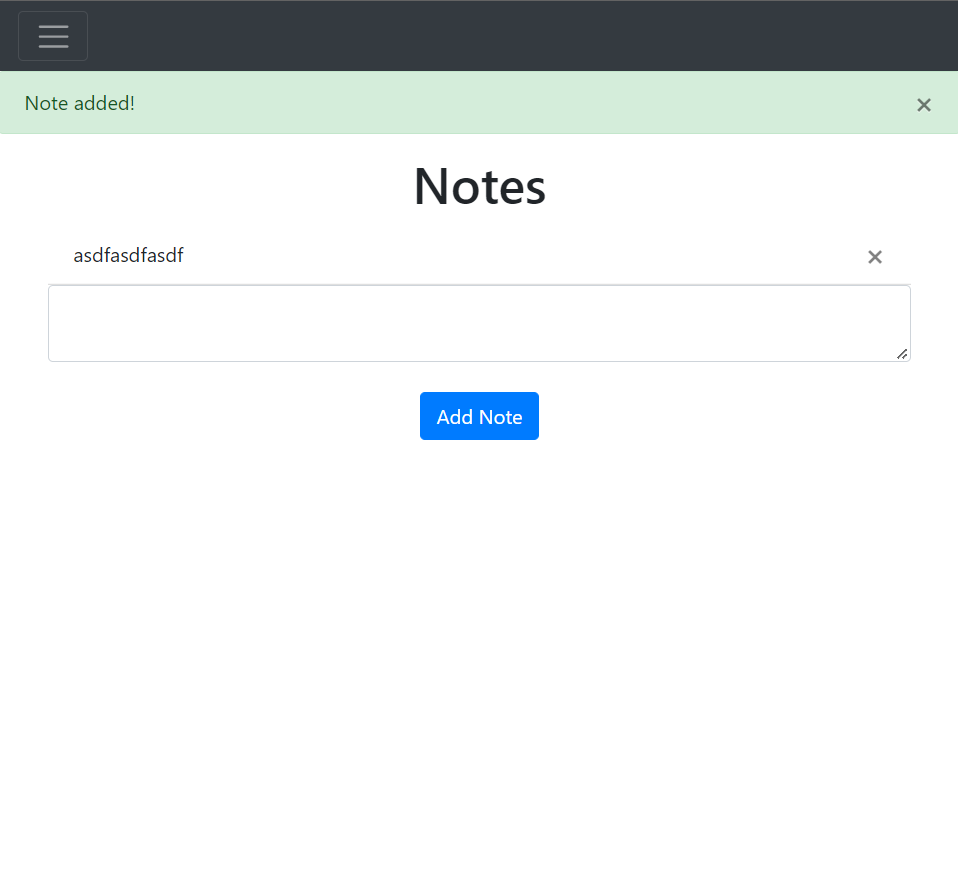Delete the note 'asdfasdfasdf'
The width and height of the screenshot is (958, 880).
[x=874, y=256]
